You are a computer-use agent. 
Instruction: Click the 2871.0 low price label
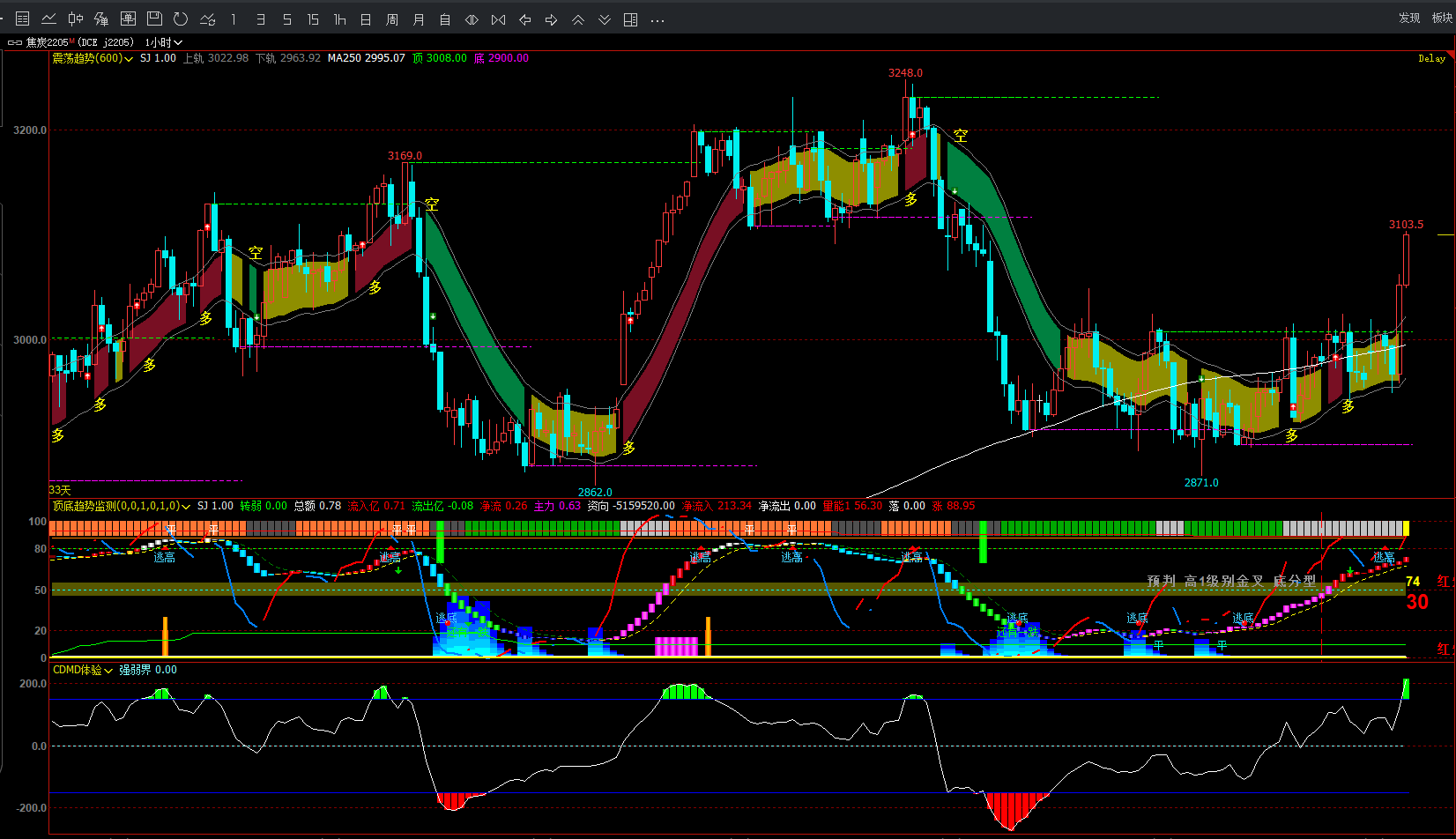[x=1201, y=482]
